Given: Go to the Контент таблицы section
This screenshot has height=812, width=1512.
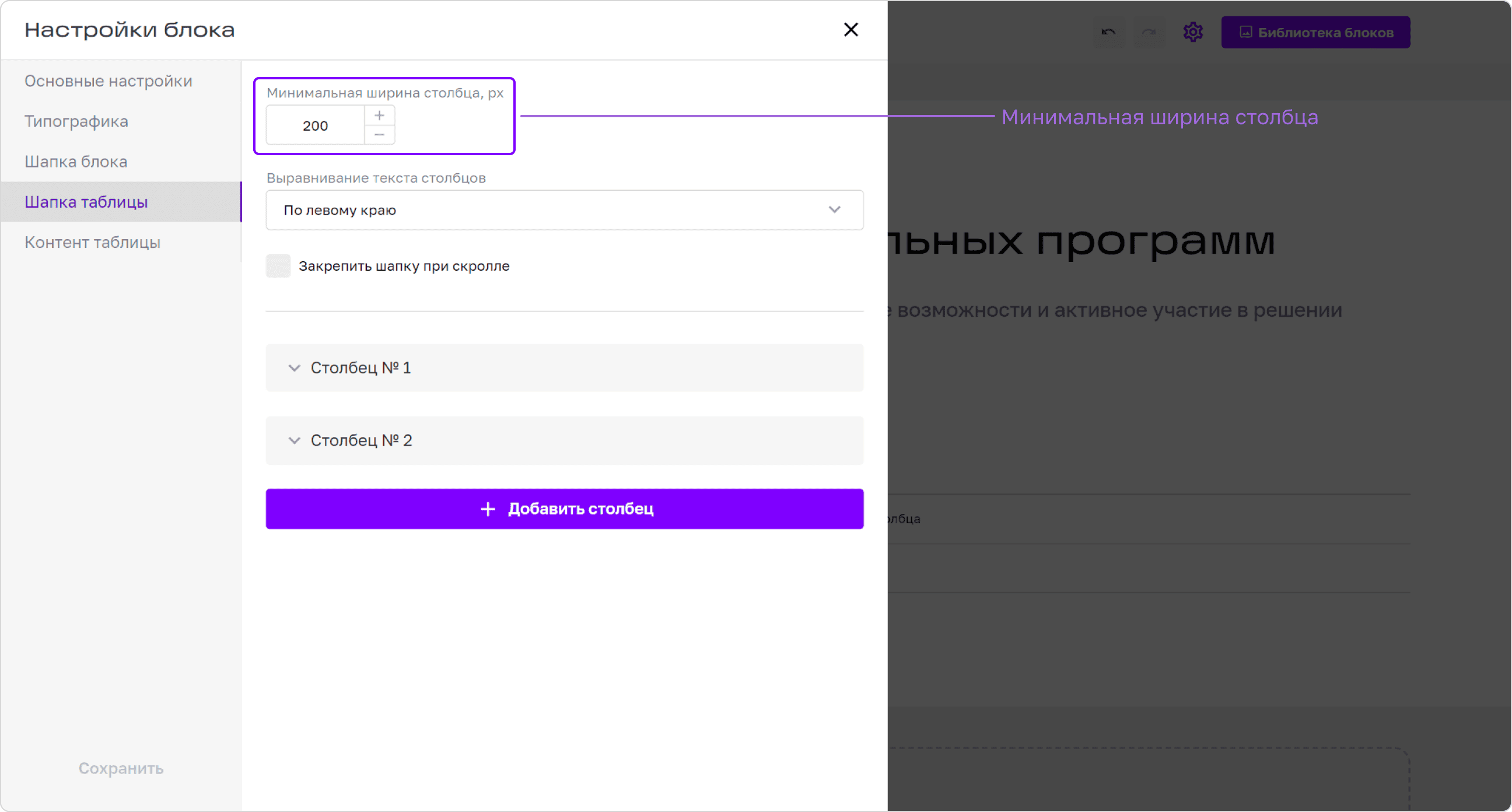Looking at the screenshot, I should point(92,242).
